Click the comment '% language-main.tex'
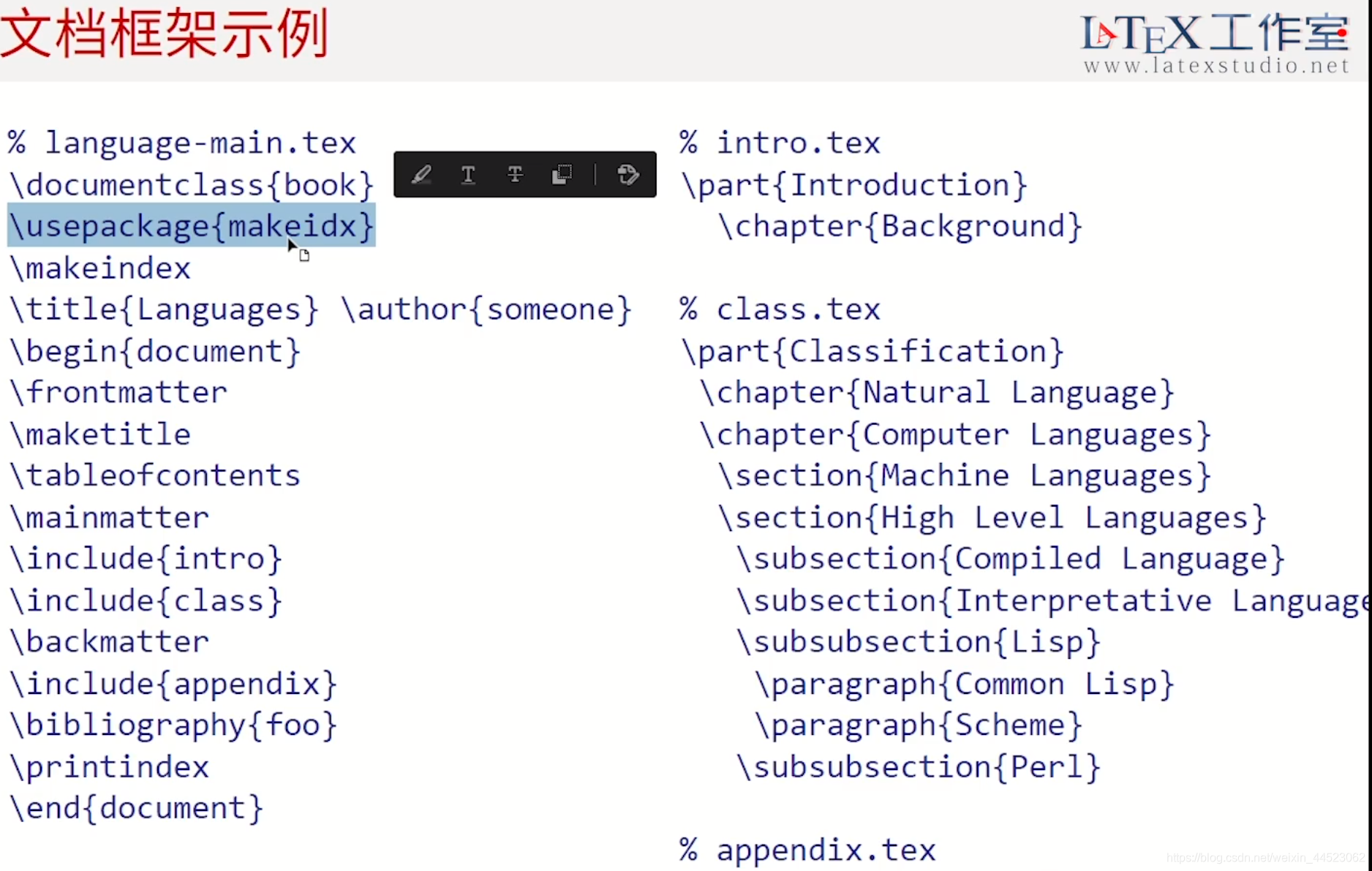The width and height of the screenshot is (1372, 871). (182, 143)
